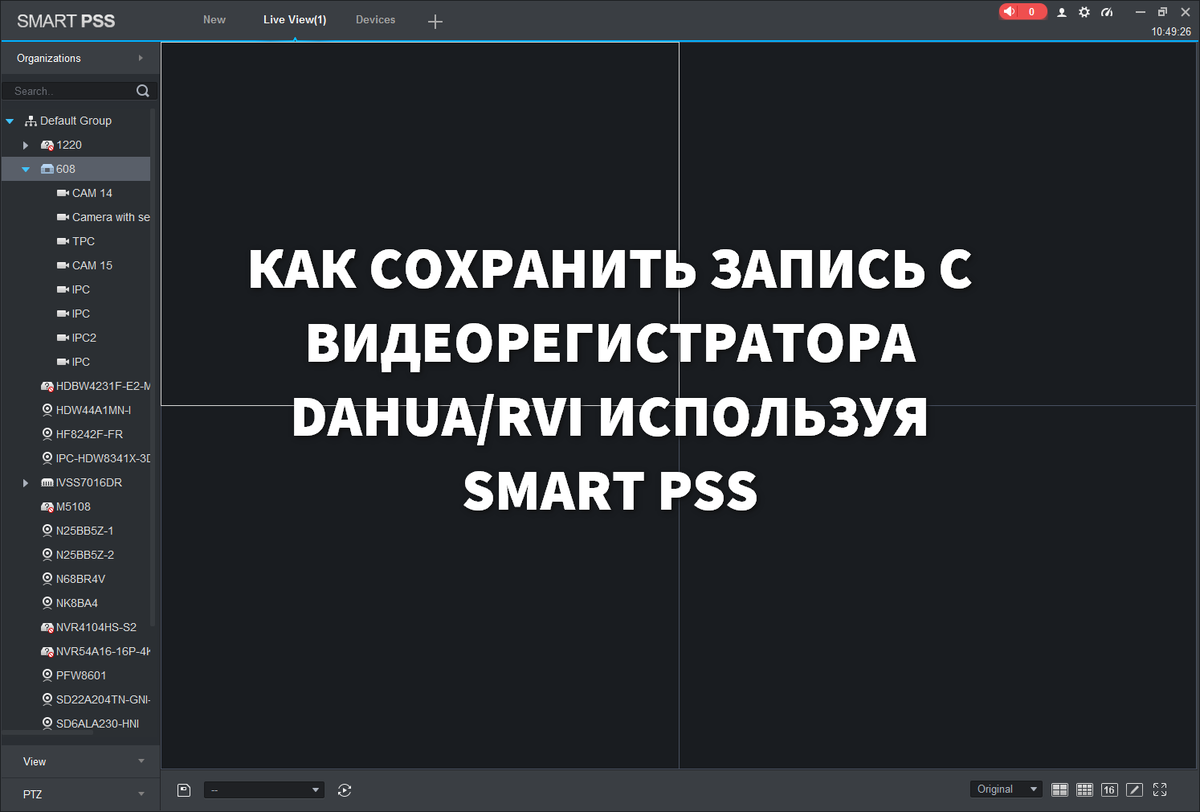The width and height of the screenshot is (1200, 812).
Task: Switch to four-window split layout
Action: pyautogui.click(x=1060, y=790)
